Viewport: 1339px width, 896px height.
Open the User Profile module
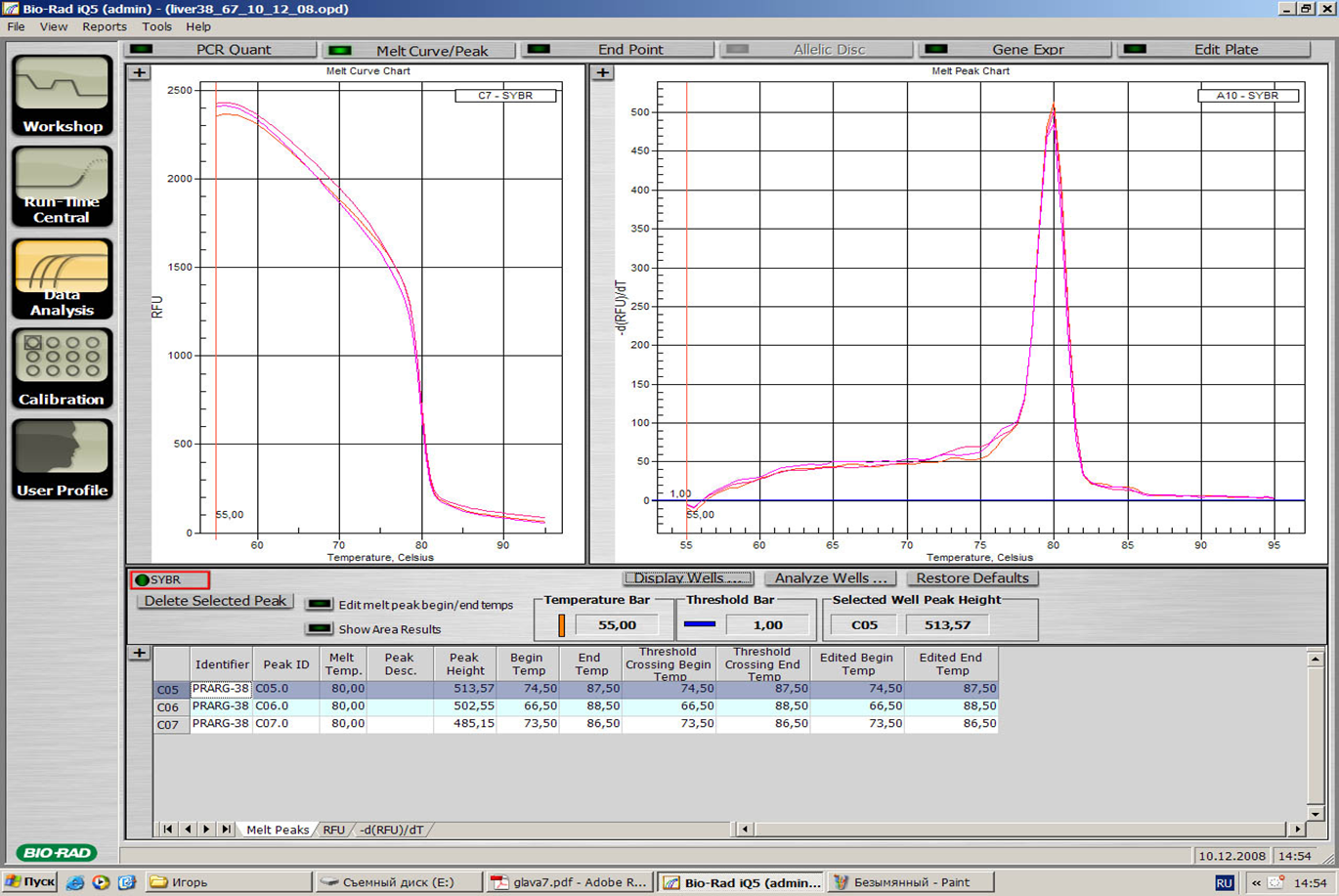[62, 460]
